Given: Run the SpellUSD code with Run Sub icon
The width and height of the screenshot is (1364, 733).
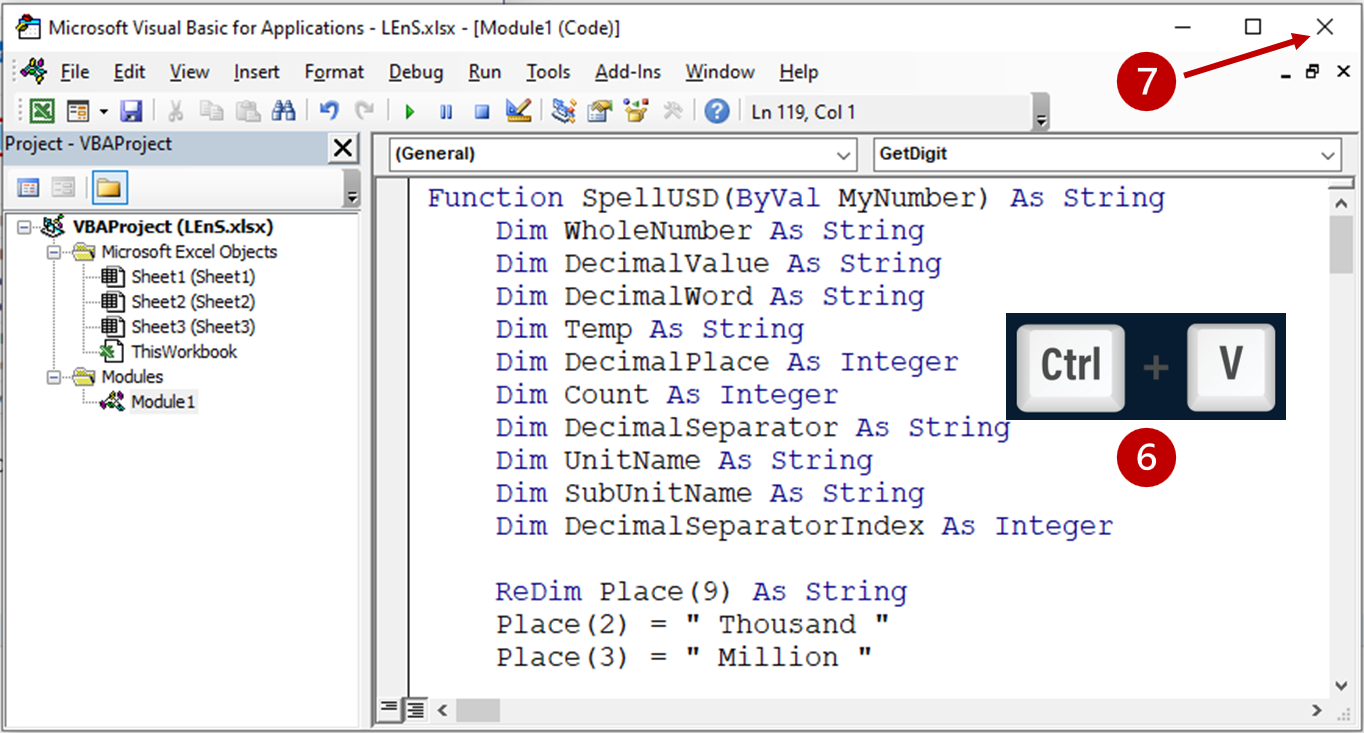Looking at the screenshot, I should (410, 110).
